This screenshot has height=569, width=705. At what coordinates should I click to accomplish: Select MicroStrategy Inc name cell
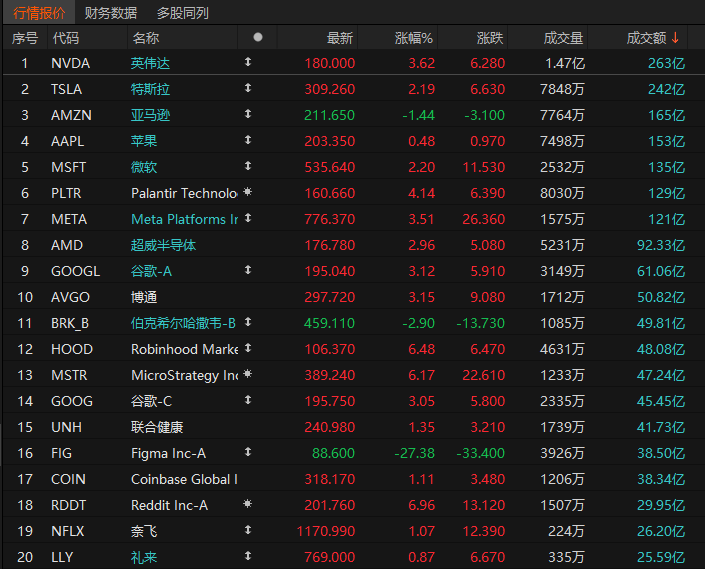click(x=184, y=376)
